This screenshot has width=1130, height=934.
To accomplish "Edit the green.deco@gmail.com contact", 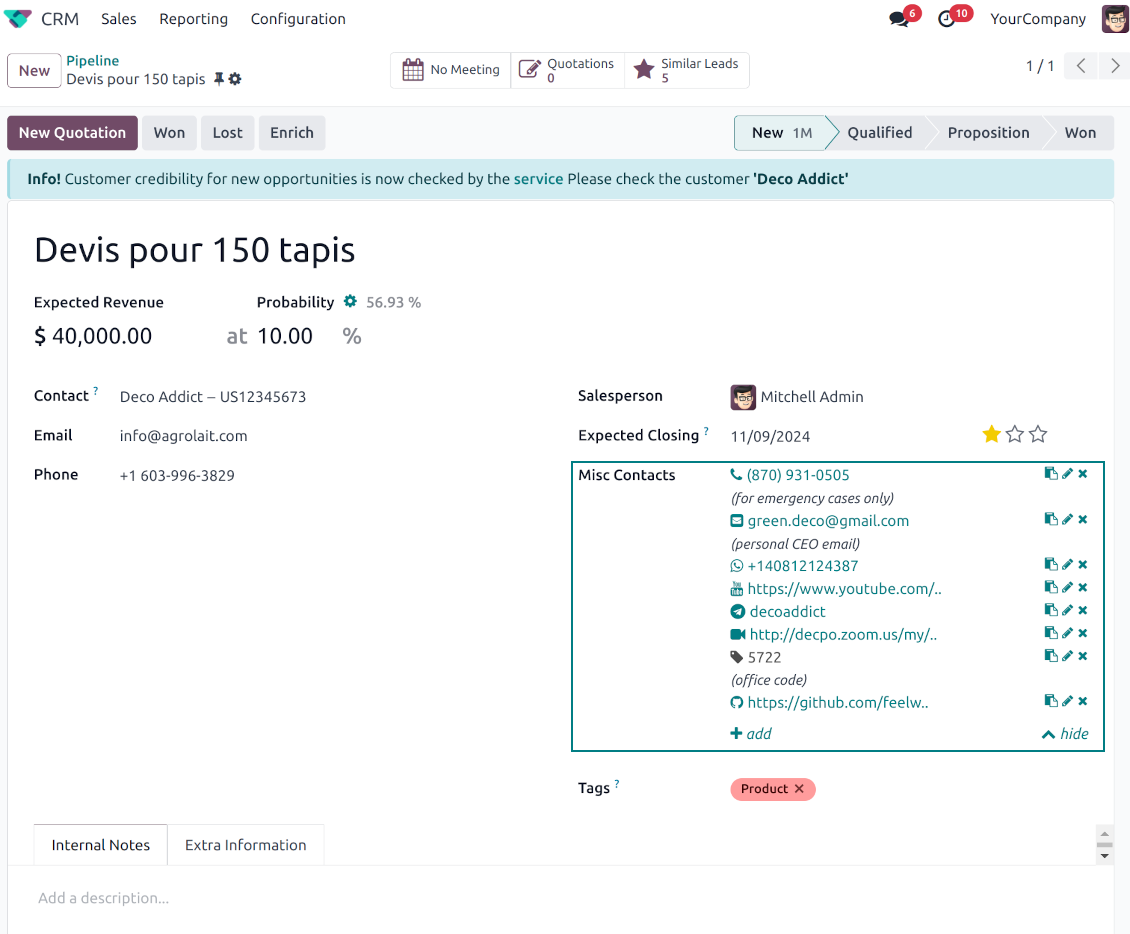I will [x=1067, y=519].
